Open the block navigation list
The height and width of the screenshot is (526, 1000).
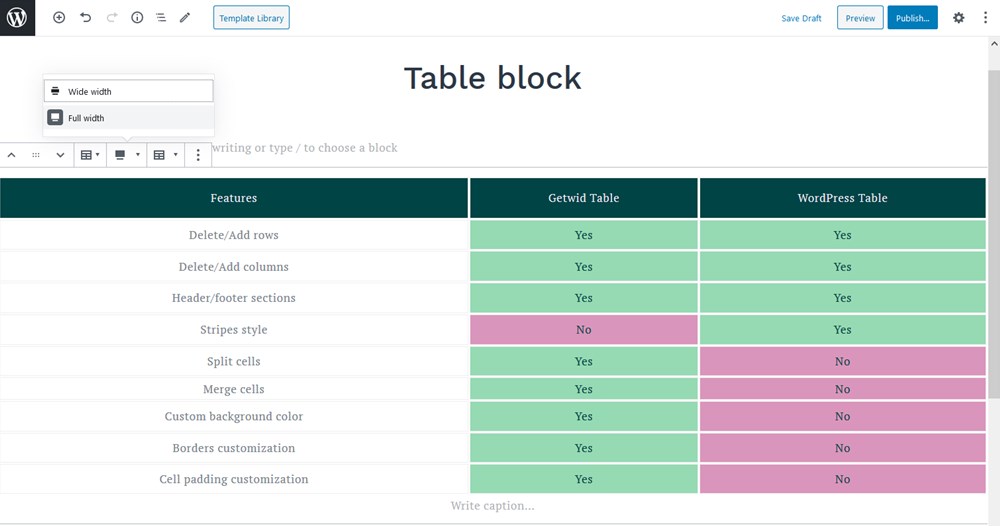tap(161, 18)
